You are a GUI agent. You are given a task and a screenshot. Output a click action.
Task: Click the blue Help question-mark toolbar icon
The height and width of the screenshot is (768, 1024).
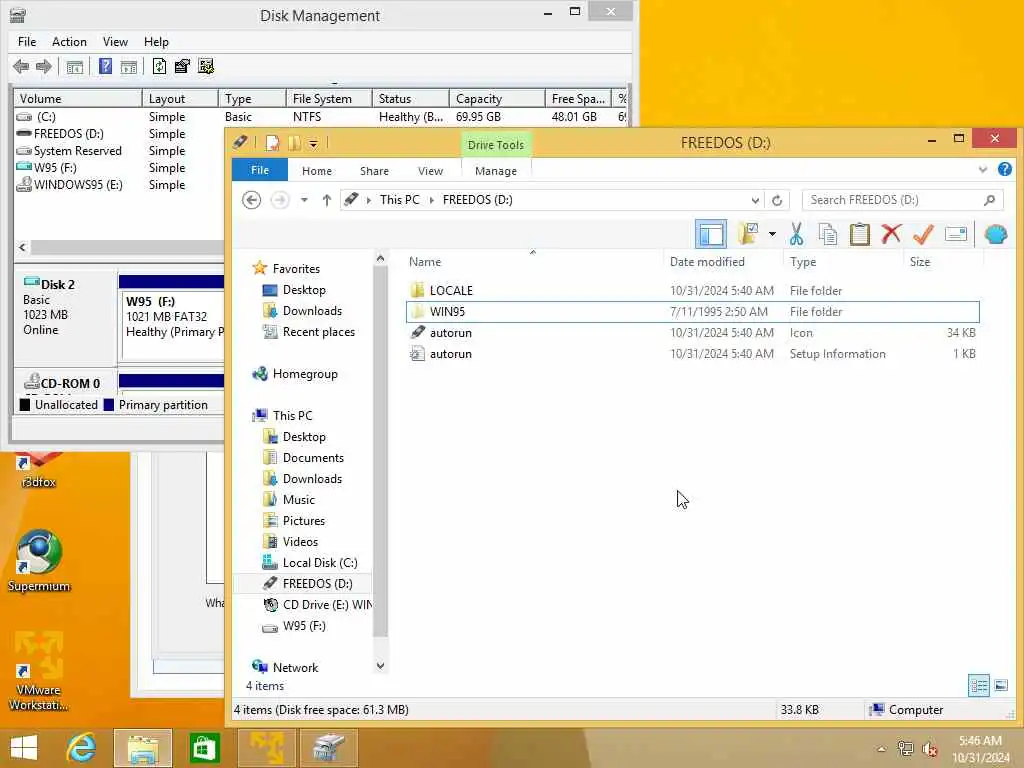tap(105, 67)
